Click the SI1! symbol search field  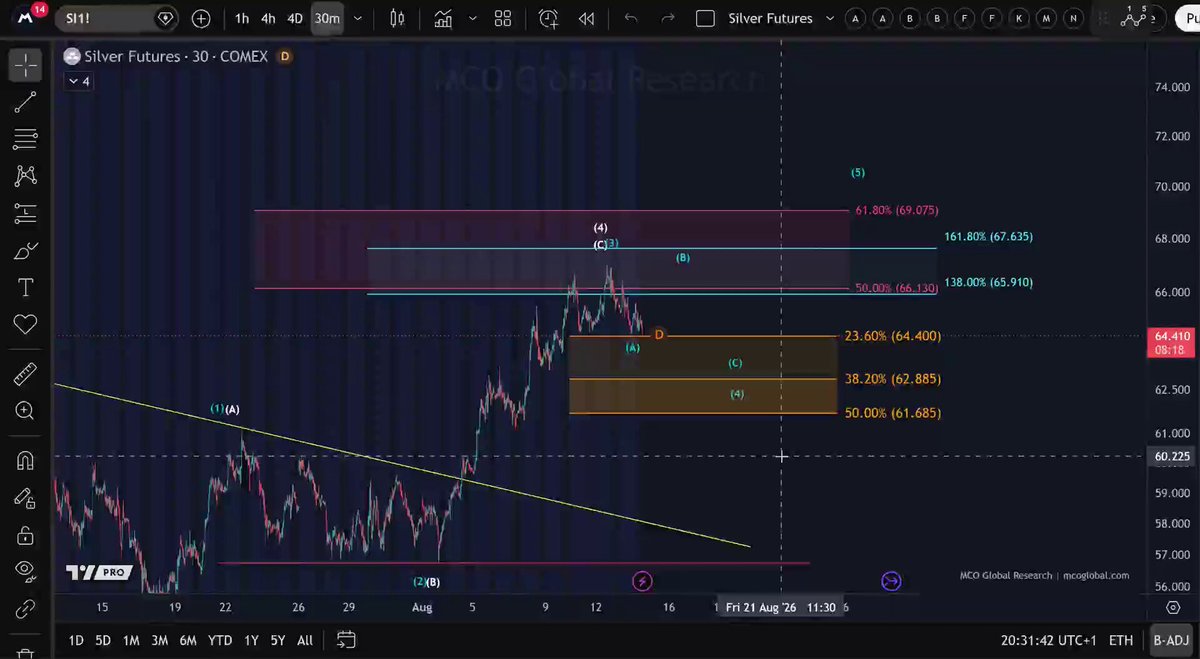tap(118, 18)
